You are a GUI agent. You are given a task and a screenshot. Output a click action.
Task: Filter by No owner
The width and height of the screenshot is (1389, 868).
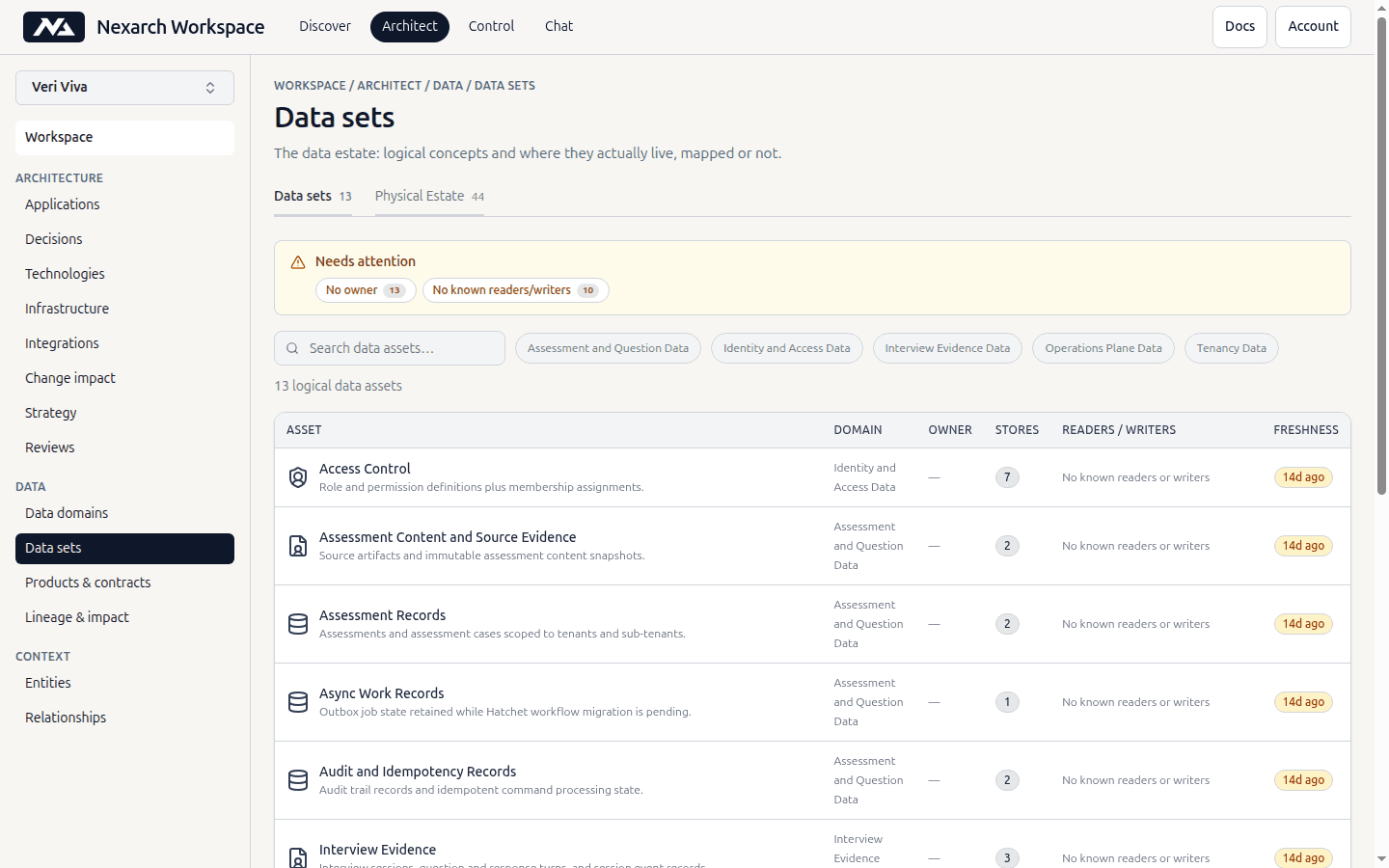pos(366,290)
